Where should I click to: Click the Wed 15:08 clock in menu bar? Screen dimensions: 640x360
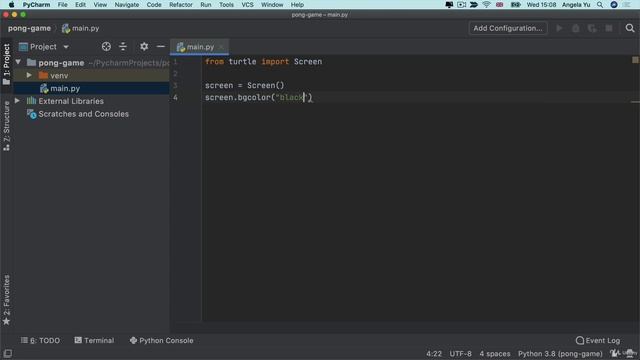pyautogui.click(x=541, y=5)
